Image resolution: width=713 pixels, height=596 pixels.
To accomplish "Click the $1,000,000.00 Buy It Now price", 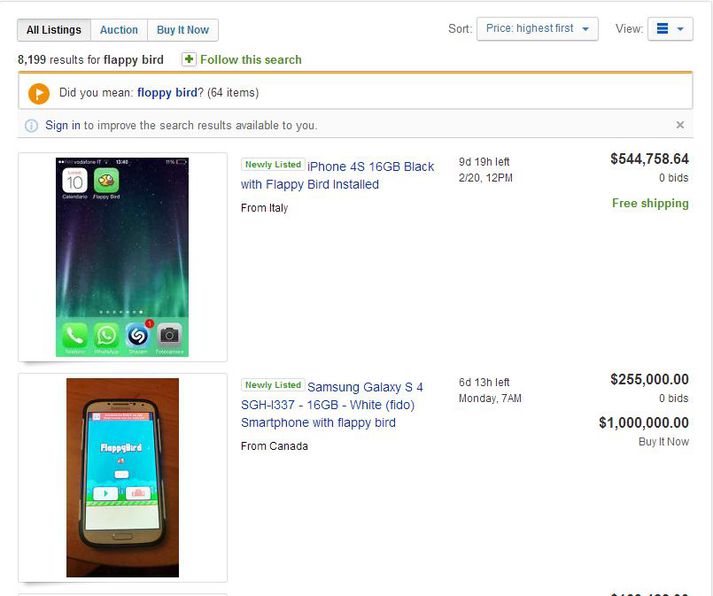I will pyautogui.click(x=643, y=422).
